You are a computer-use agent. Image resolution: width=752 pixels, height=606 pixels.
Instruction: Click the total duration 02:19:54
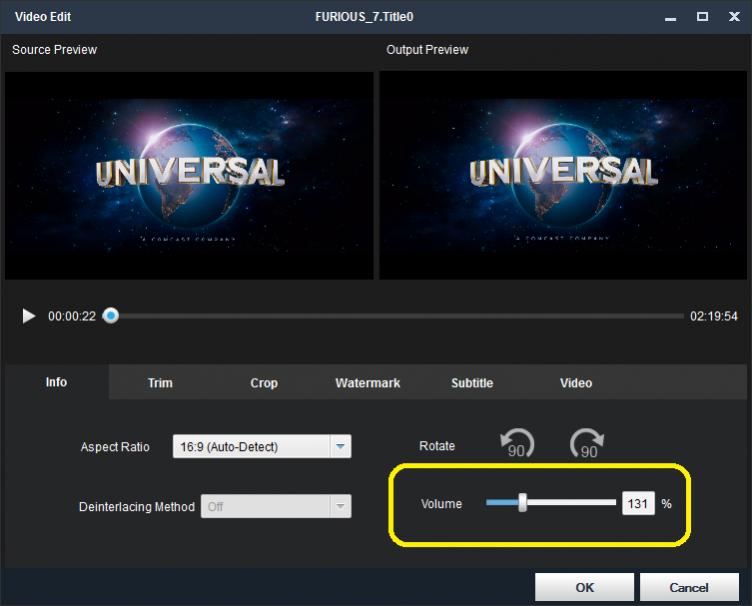click(714, 316)
